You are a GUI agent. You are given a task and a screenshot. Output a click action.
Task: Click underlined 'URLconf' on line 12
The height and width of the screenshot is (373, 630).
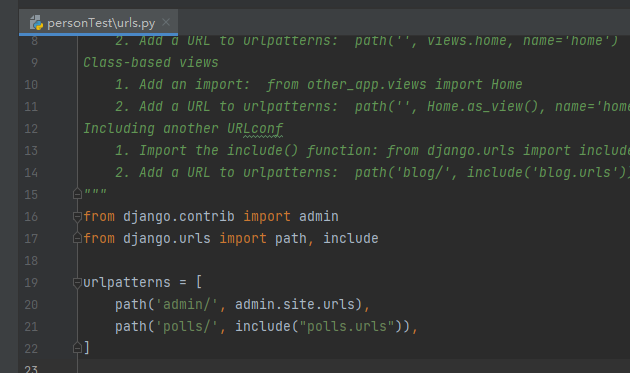[255, 129]
